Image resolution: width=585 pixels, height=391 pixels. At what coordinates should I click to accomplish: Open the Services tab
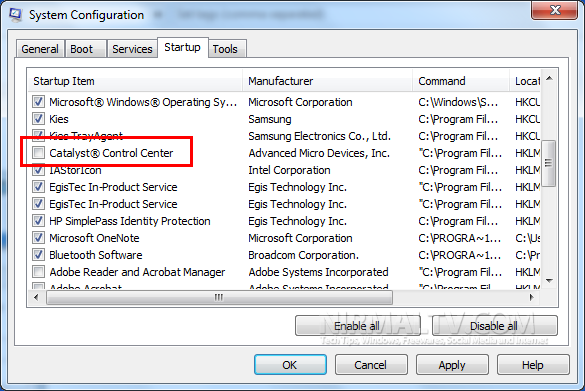coord(132,49)
